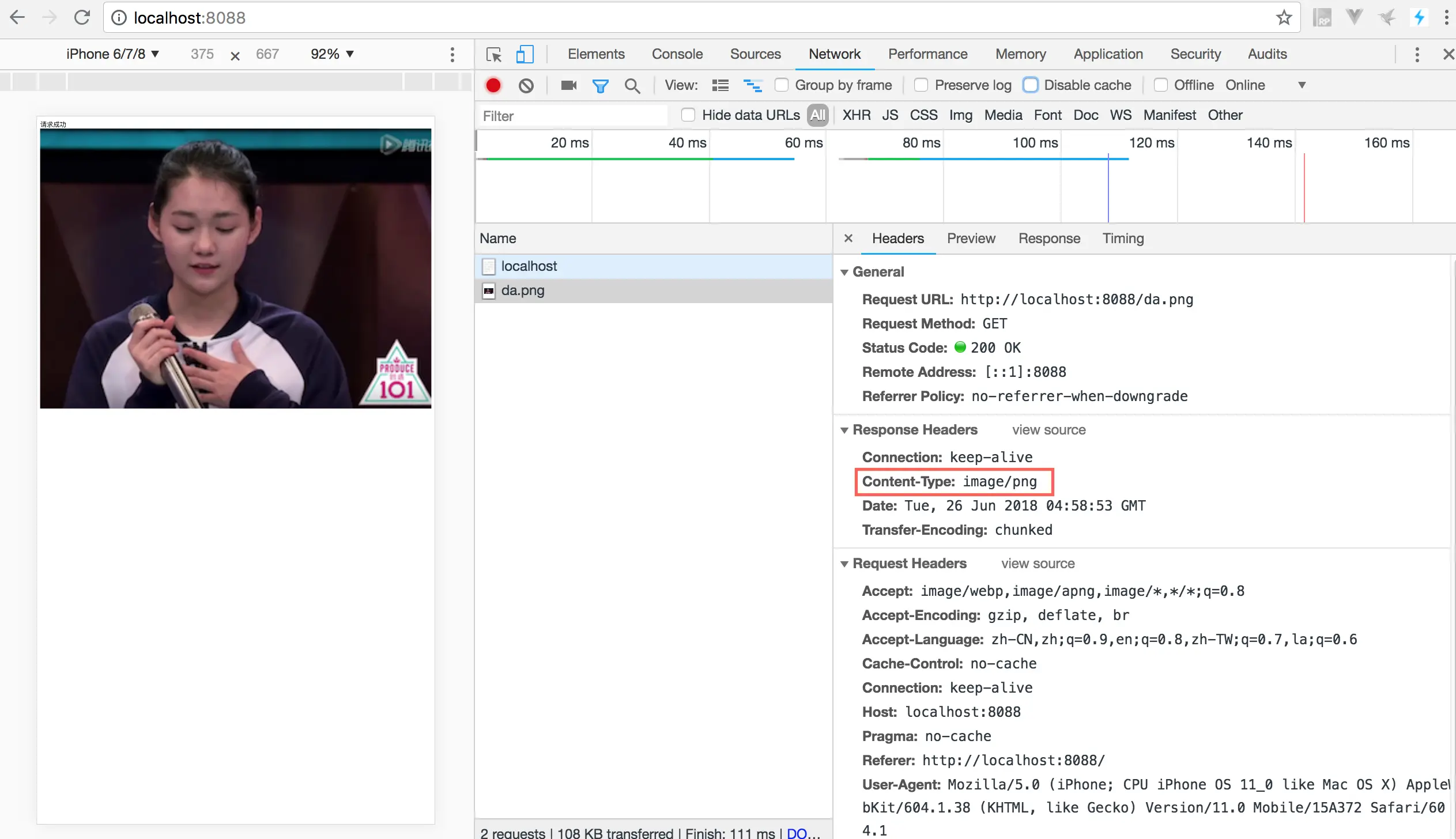
Task: Filter requests by XHR type
Action: click(x=856, y=115)
